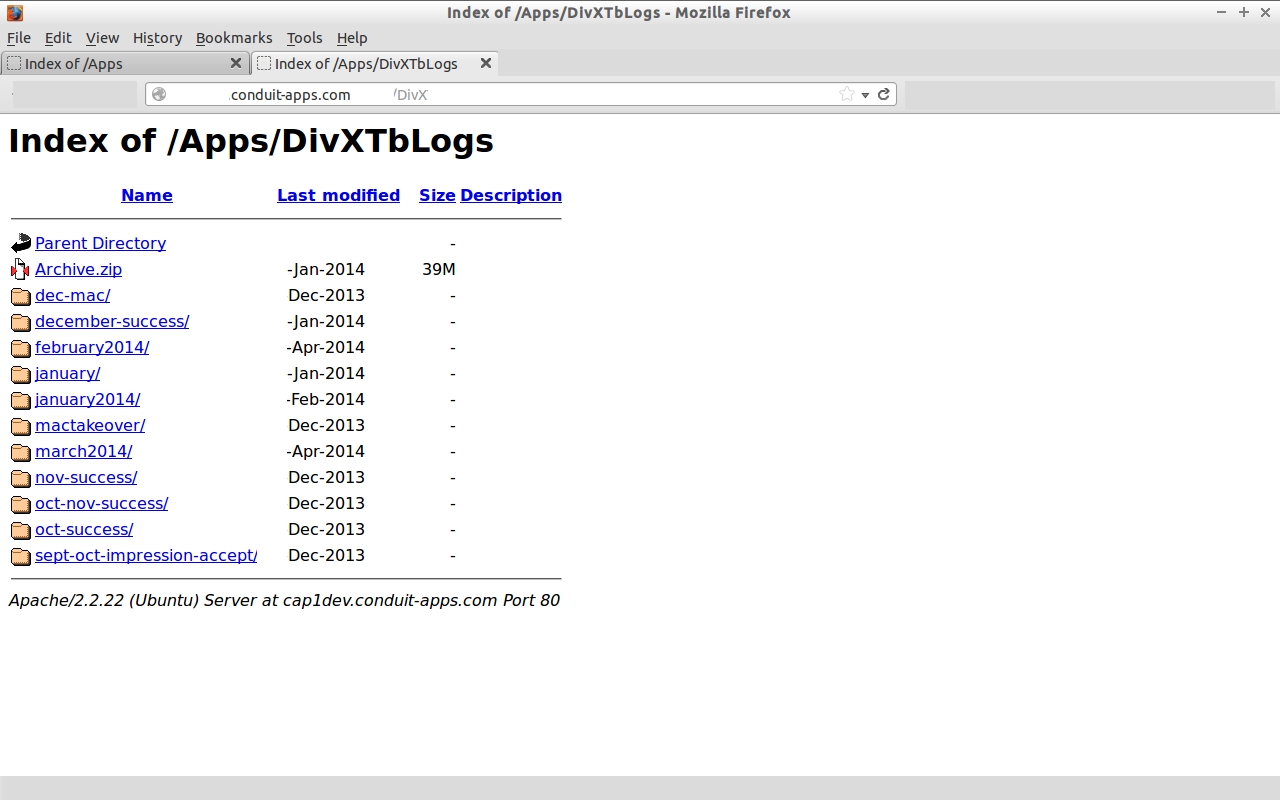1280x800 pixels.
Task: Switch to the Index of /Apps tab
Action: (x=124, y=63)
